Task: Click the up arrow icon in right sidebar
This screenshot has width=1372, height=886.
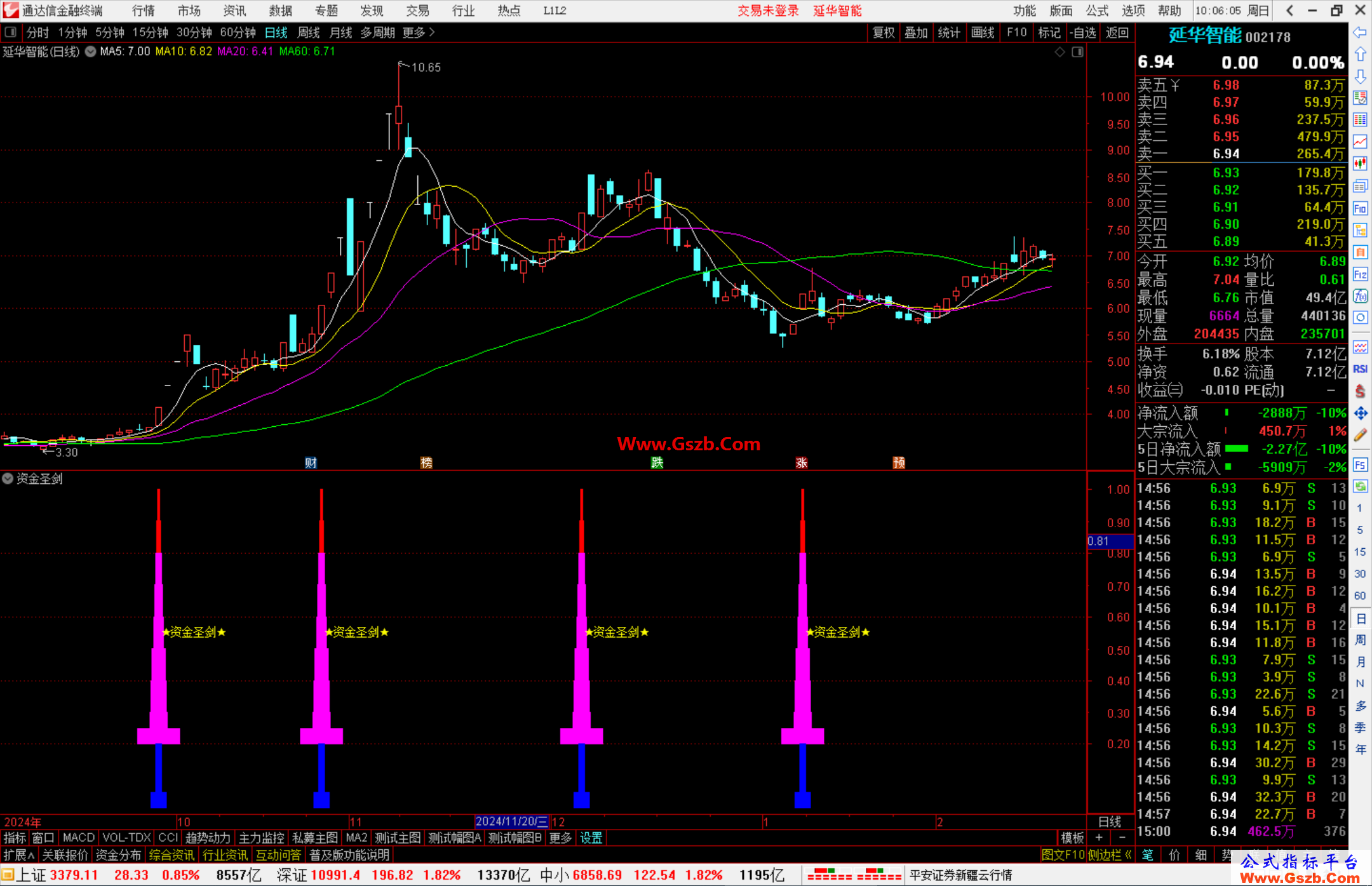Action: tap(1360, 55)
